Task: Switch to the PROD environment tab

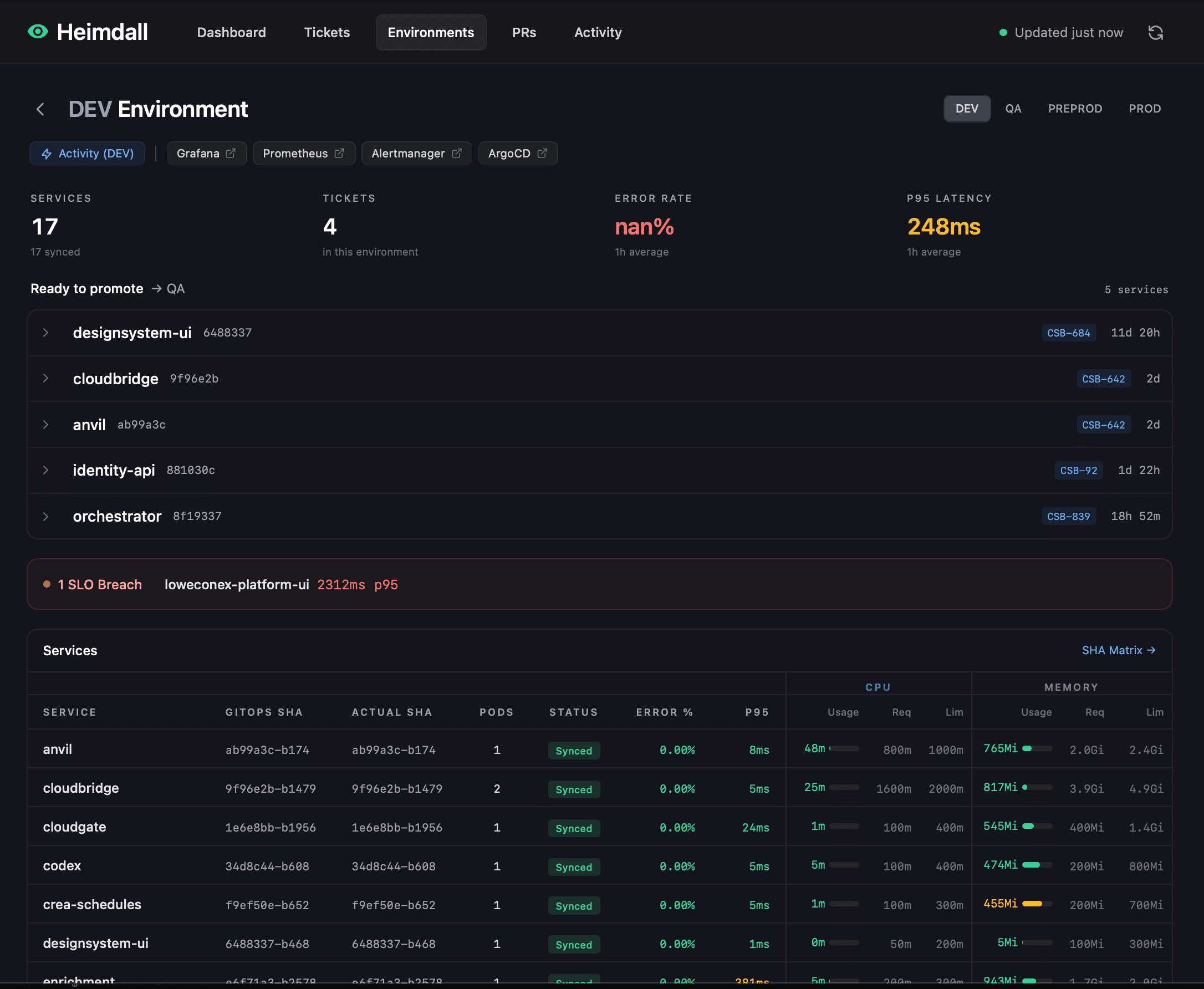Action: [1144, 108]
